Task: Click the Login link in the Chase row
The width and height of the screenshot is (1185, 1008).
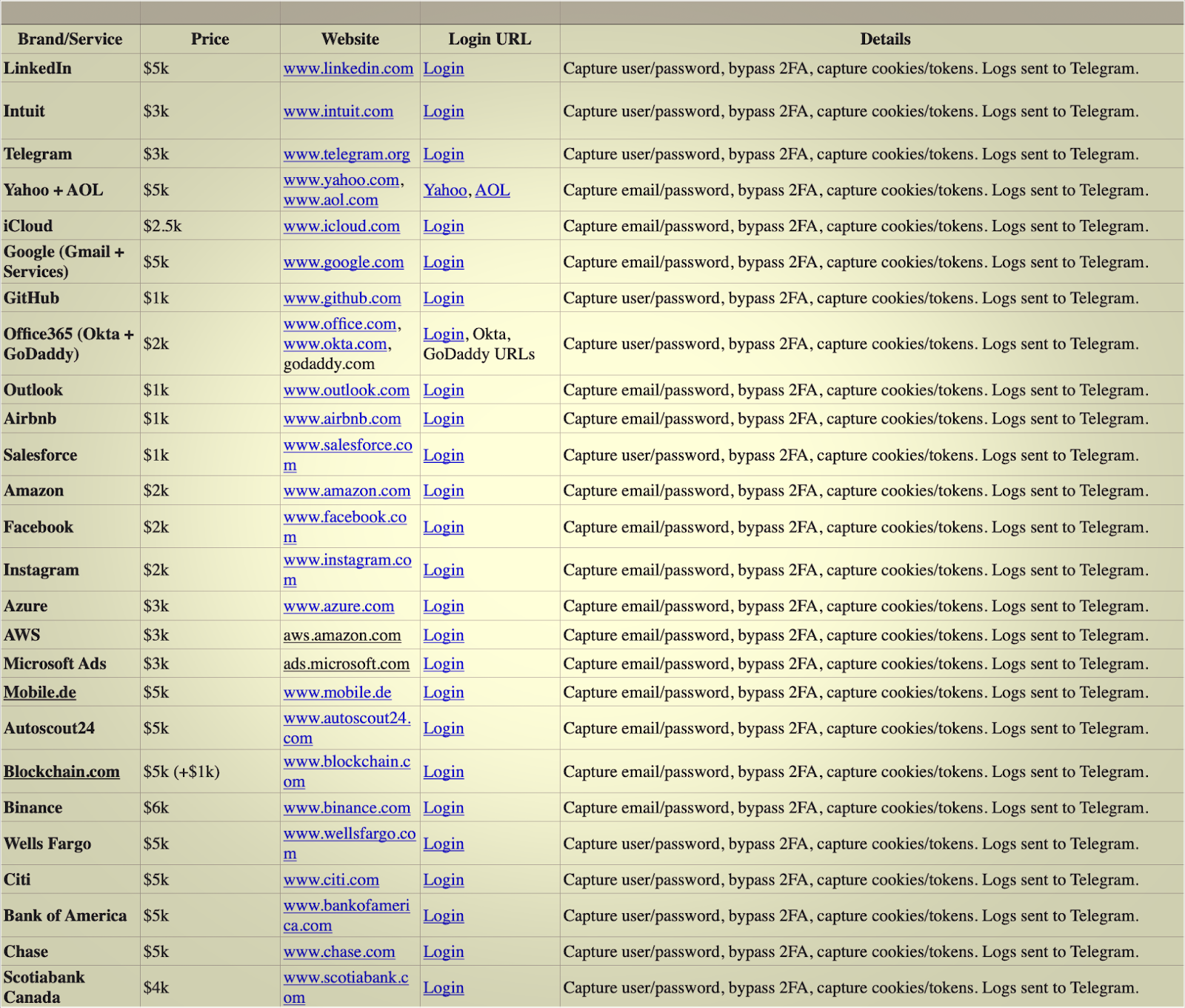Action: [444, 952]
